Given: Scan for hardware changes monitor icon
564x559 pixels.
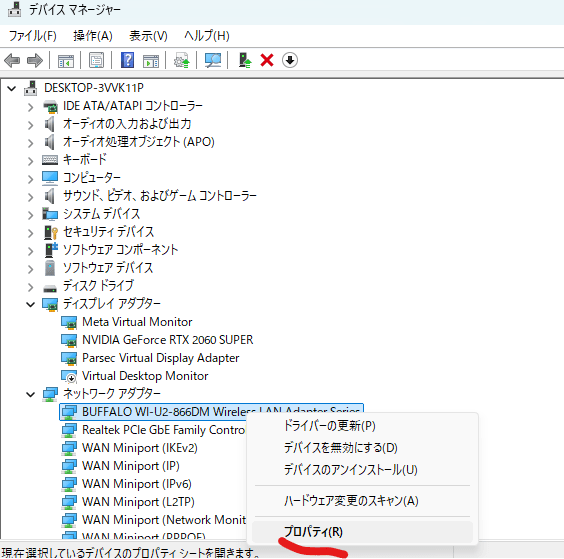Looking at the screenshot, I should pyautogui.click(x=213, y=60).
